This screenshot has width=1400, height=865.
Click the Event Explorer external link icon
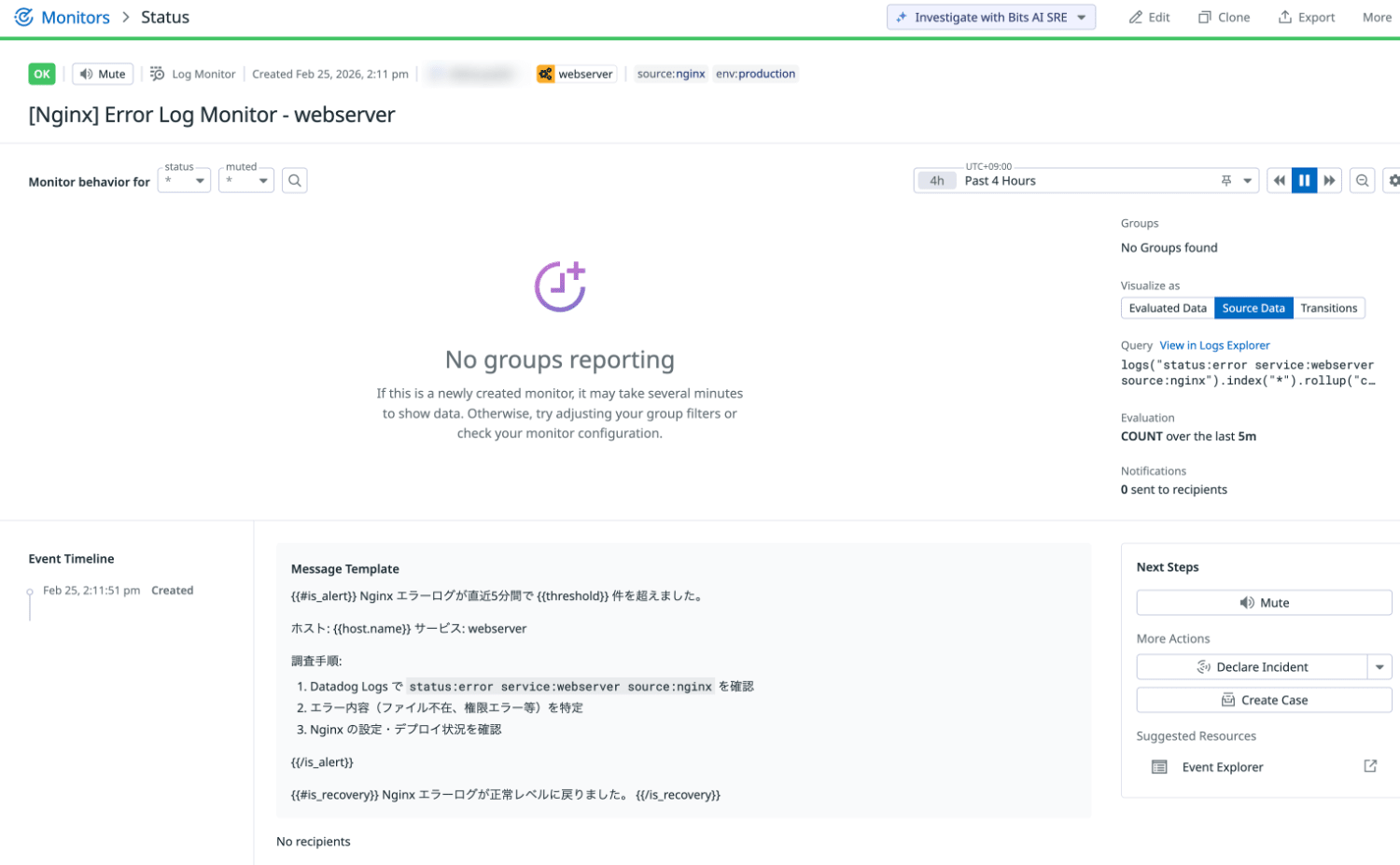tap(1370, 766)
